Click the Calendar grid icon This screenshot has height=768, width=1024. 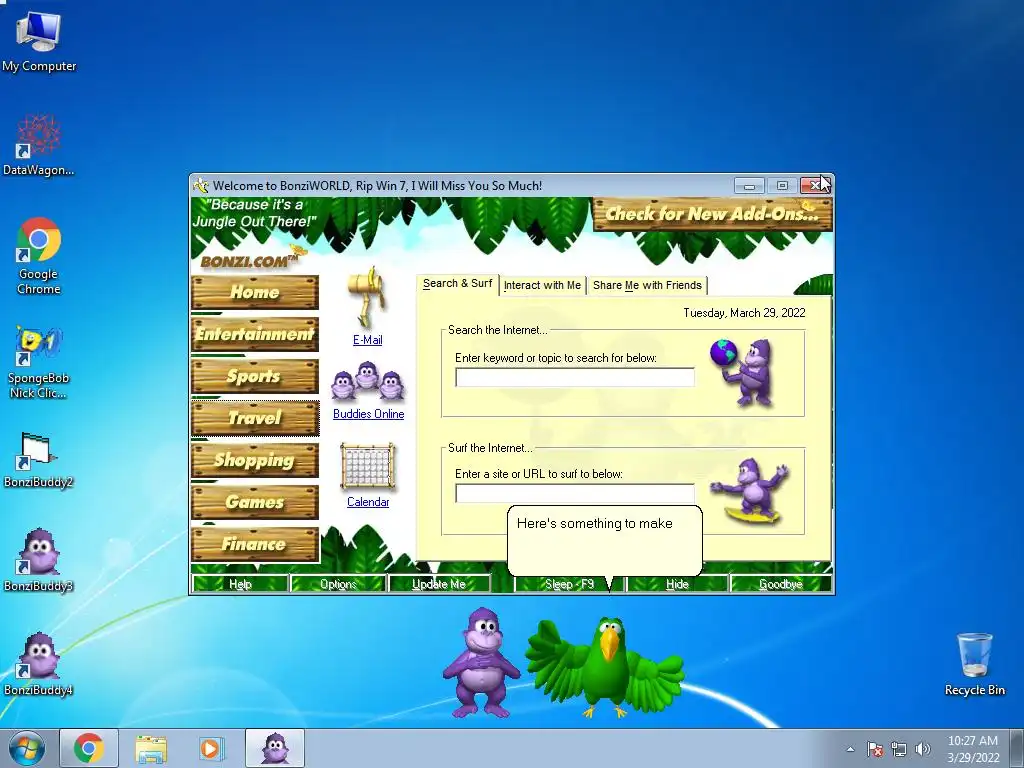(x=368, y=467)
